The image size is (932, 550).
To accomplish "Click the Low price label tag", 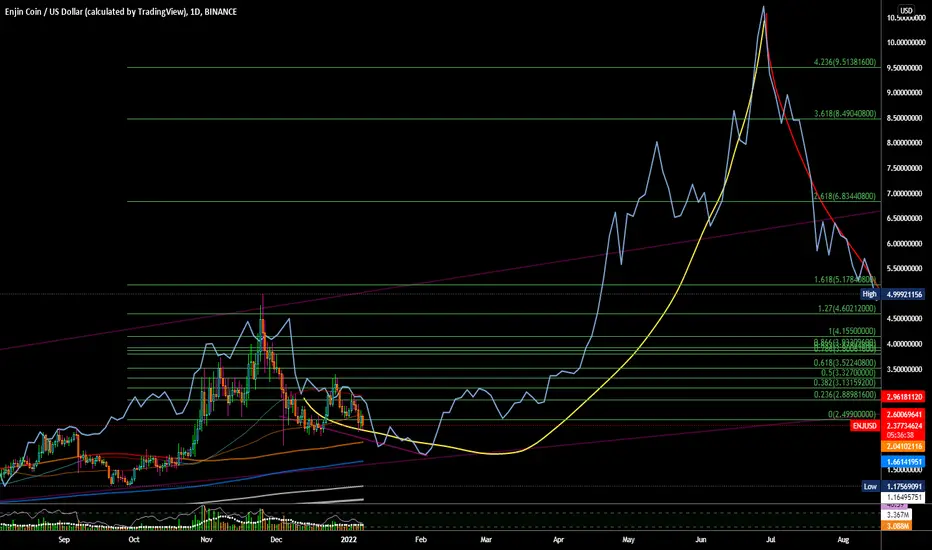I will pos(870,486).
